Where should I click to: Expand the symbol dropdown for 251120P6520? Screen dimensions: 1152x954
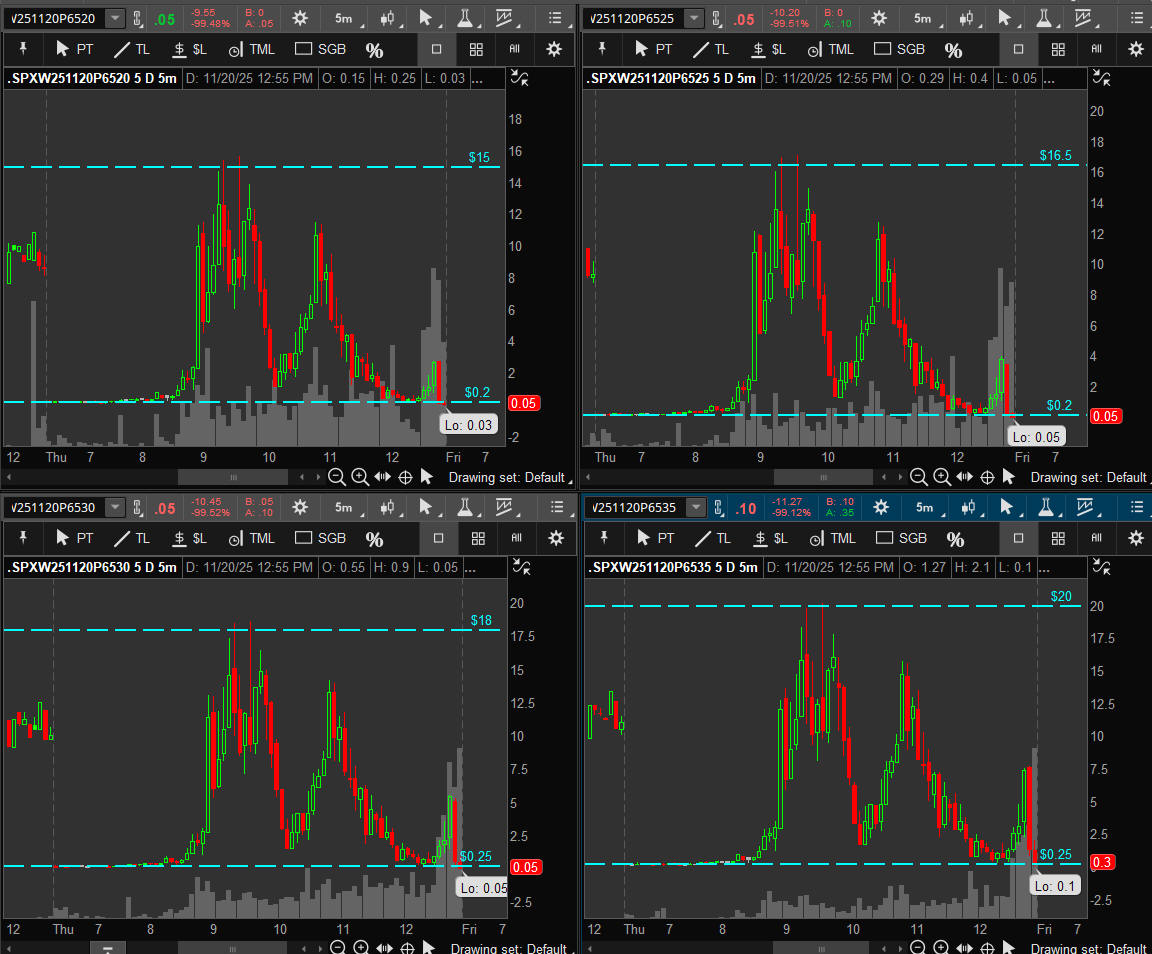[x=115, y=18]
